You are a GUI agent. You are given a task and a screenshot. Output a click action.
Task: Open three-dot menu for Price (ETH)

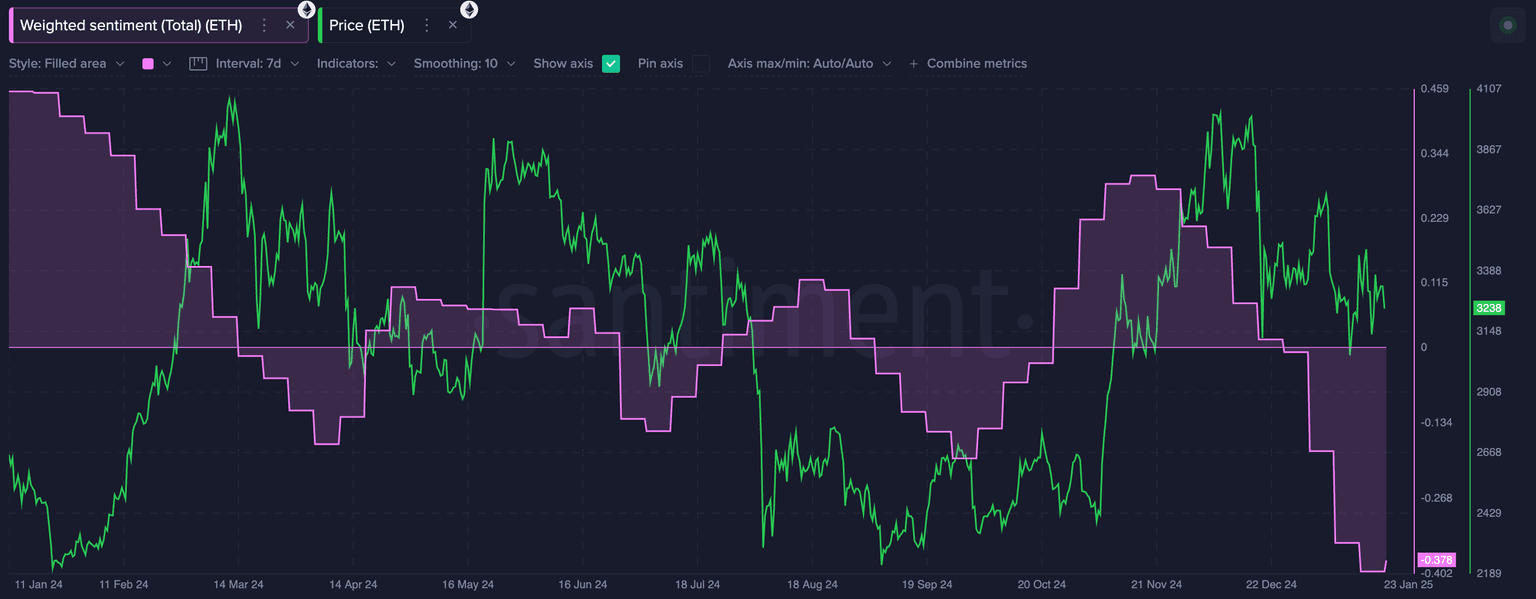[427, 25]
